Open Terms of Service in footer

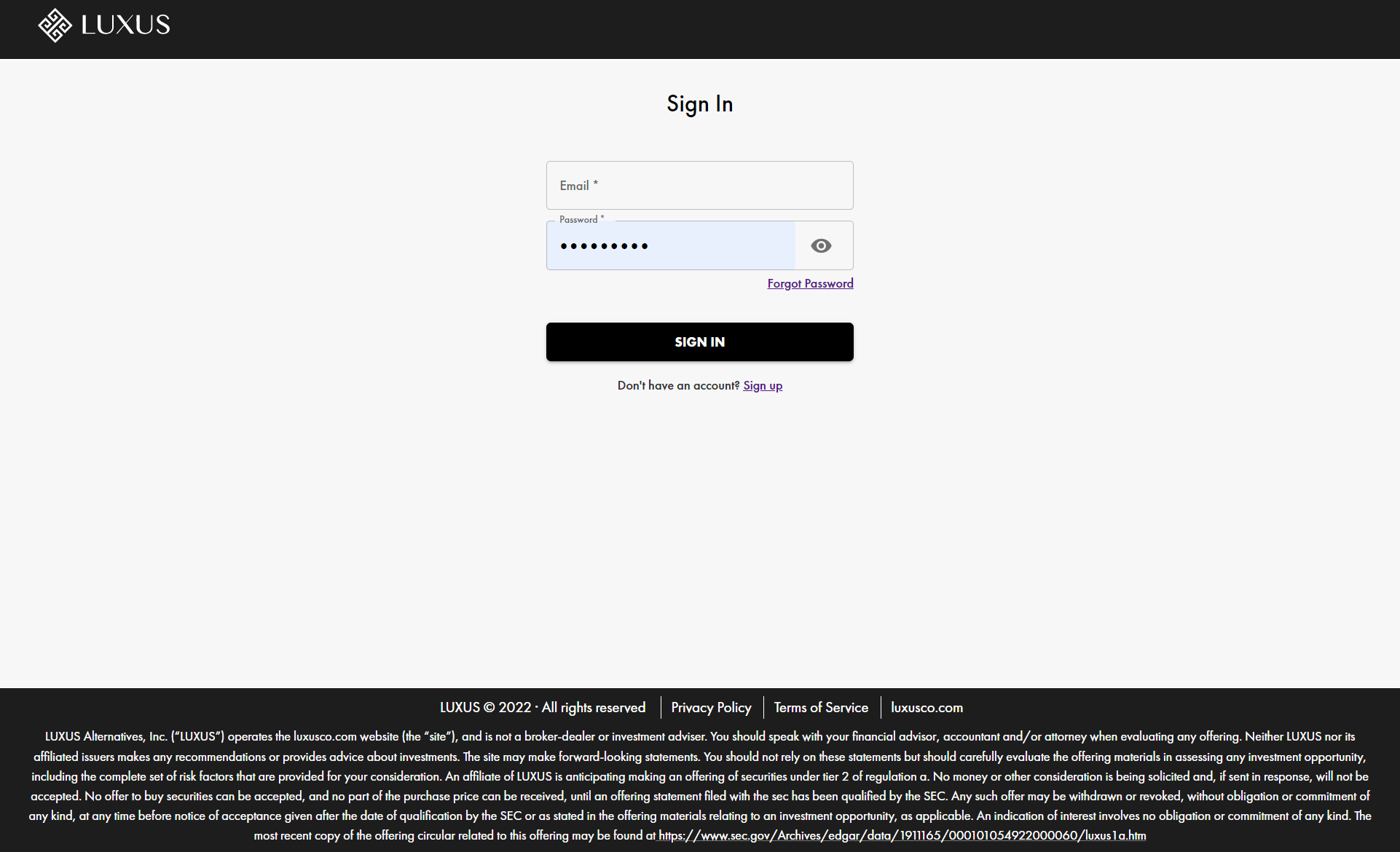click(821, 707)
